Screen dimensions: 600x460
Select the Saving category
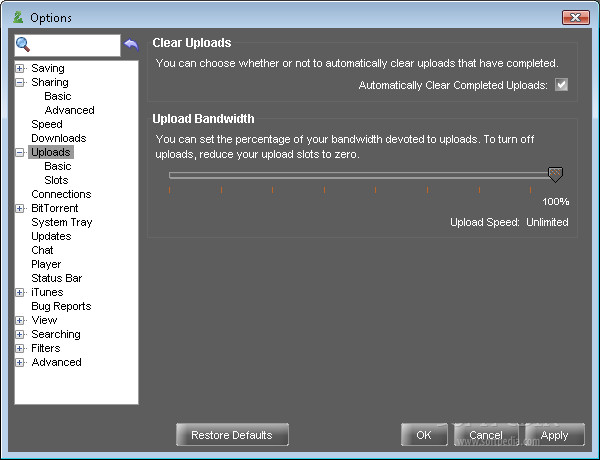pos(48,69)
